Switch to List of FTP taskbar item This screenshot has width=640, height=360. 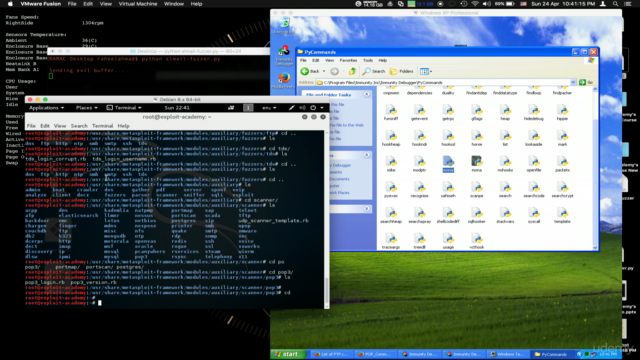coord(331,354)
